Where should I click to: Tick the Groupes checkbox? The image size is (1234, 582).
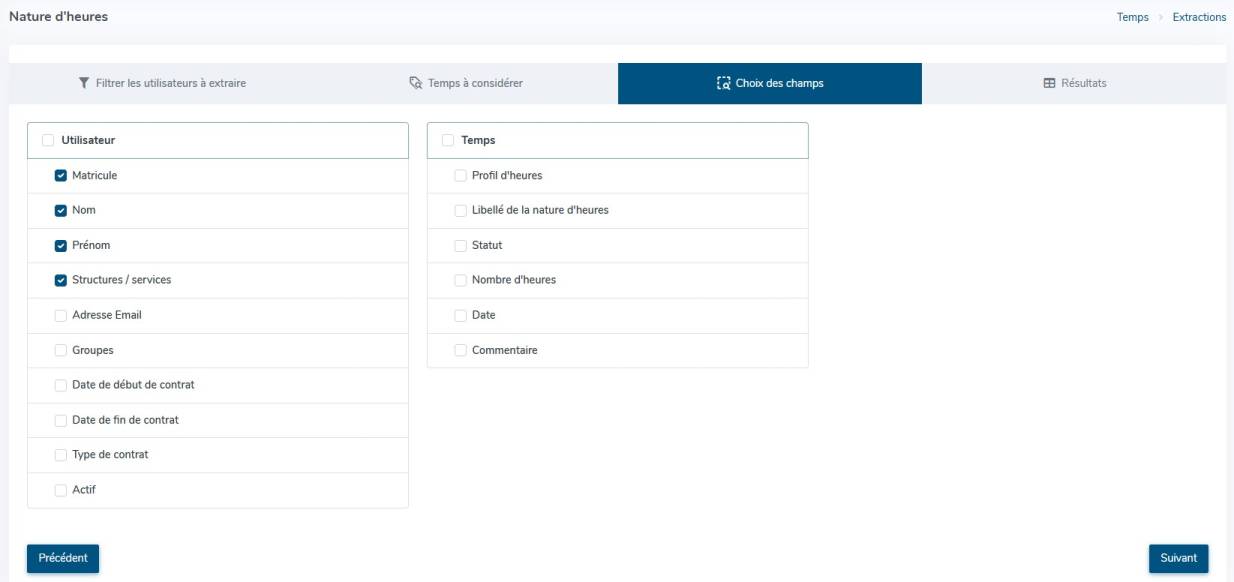pos(61,351)
